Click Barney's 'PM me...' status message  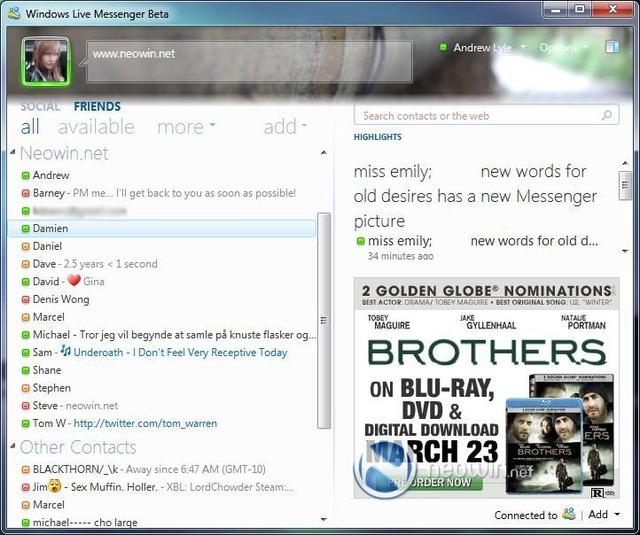(184, 193)
